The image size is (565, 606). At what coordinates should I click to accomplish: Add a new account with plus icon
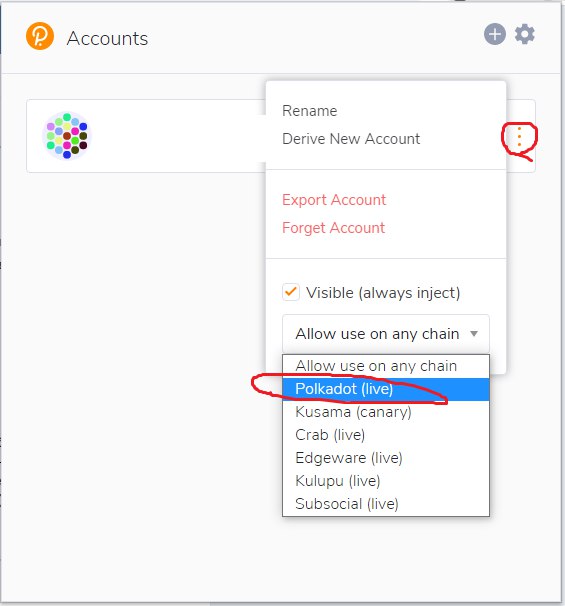[495, 34]
